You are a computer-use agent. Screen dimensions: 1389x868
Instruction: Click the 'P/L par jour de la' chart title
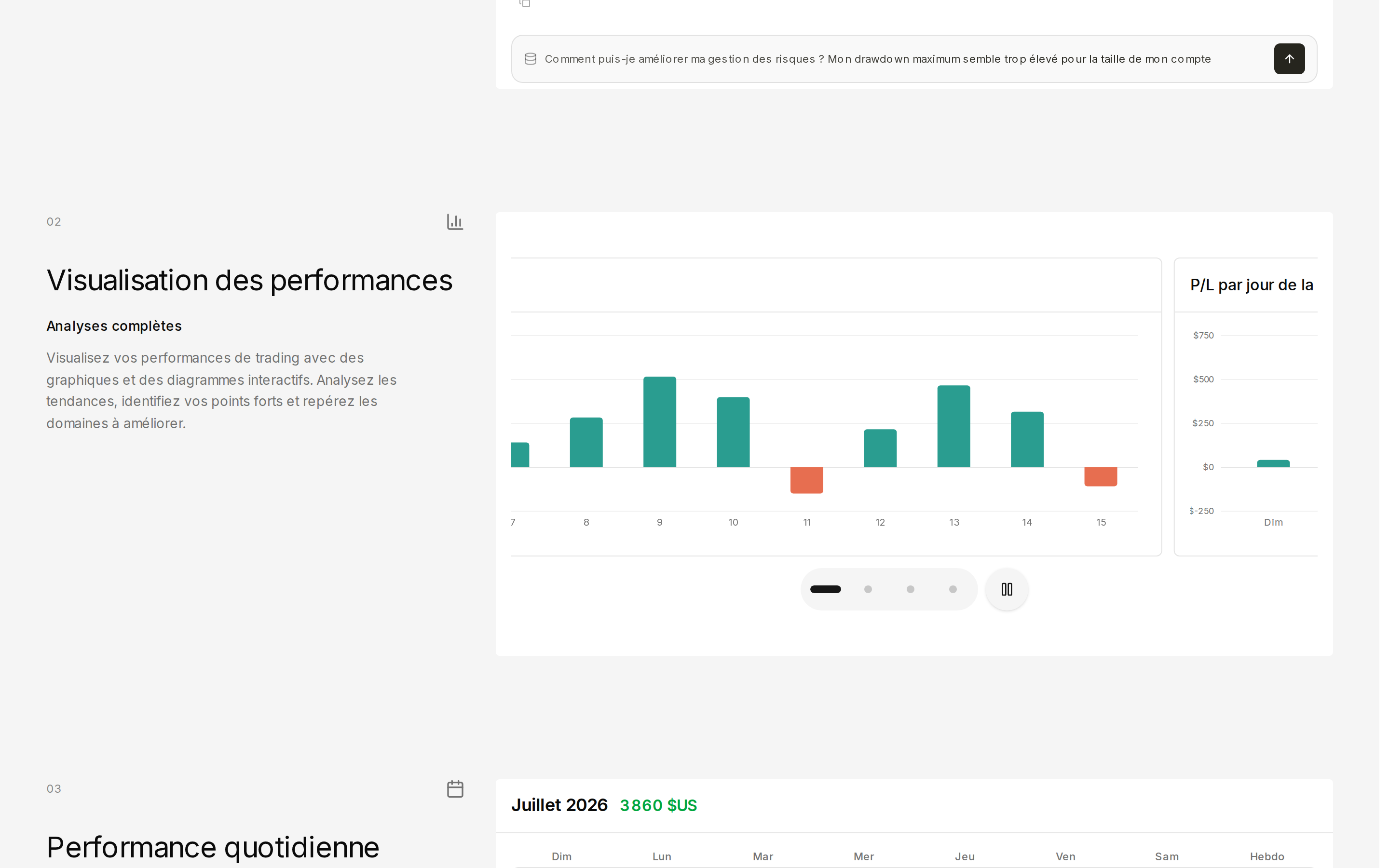point(1251,285)
